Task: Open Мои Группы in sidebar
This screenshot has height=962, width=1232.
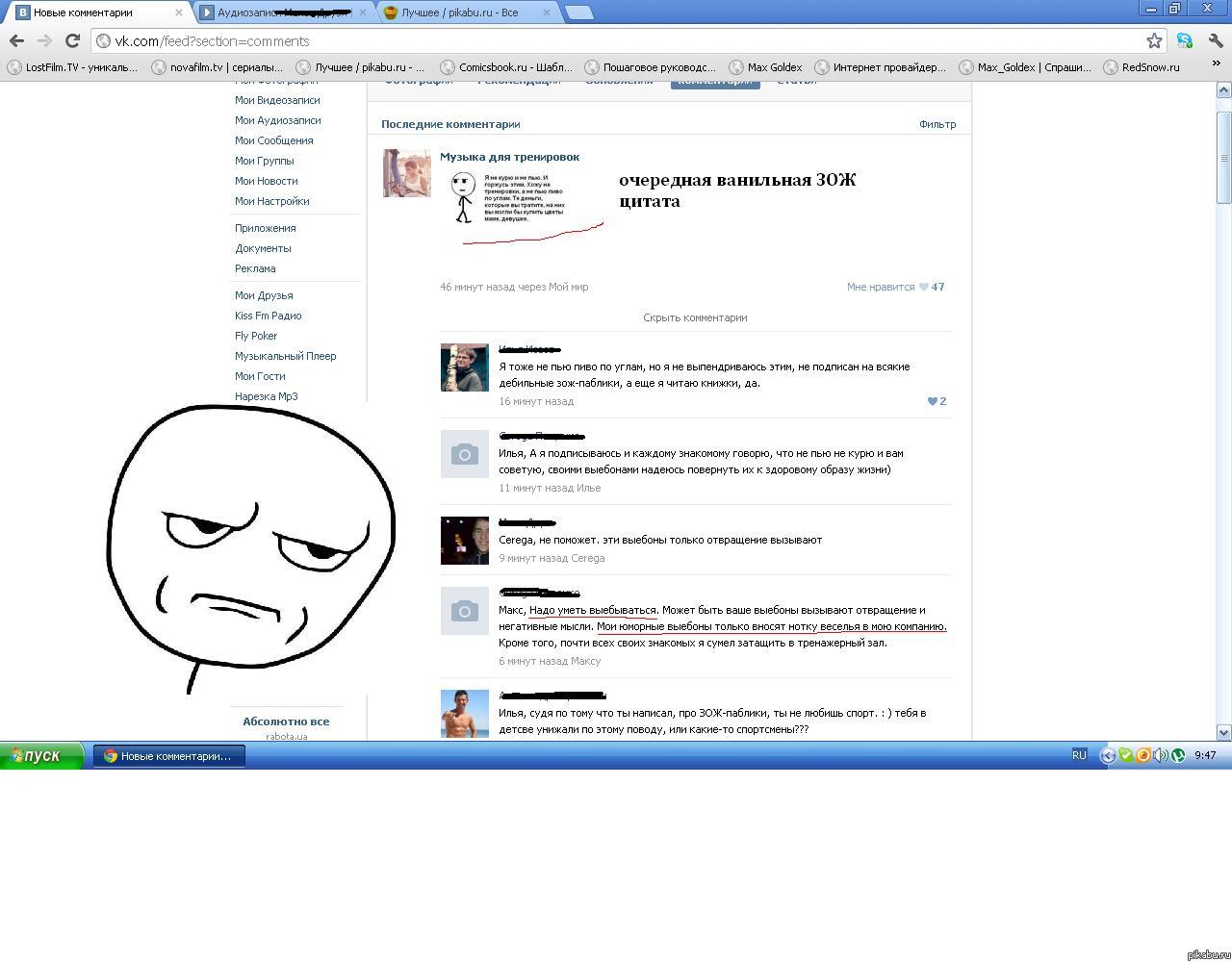Action: pos(265,161)
